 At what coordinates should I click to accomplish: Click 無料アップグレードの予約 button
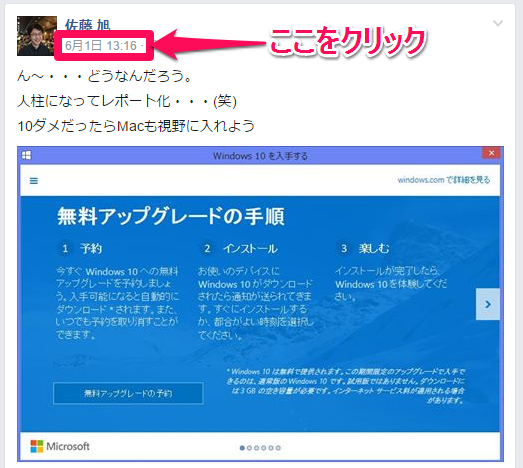(128, 393)
